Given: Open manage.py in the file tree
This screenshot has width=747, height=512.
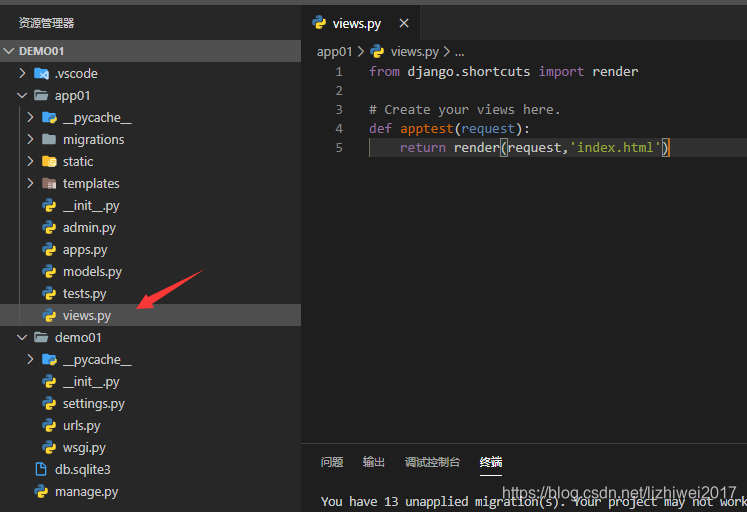Looking at the screenshot, I should pos(86,492).
